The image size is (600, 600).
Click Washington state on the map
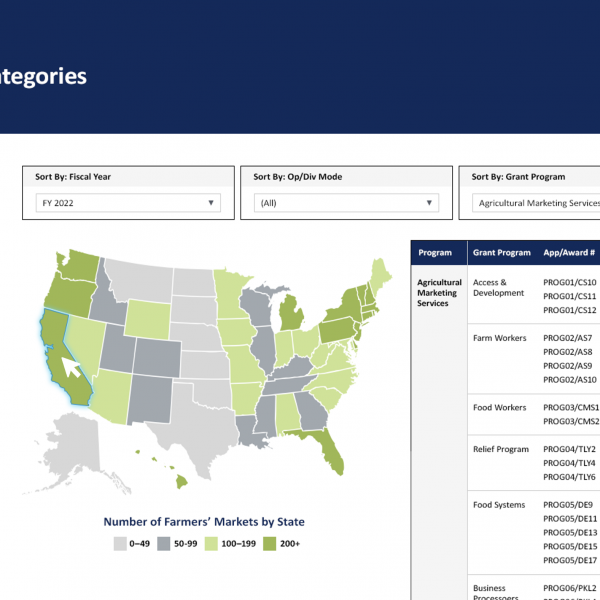(x=80, y=263)
